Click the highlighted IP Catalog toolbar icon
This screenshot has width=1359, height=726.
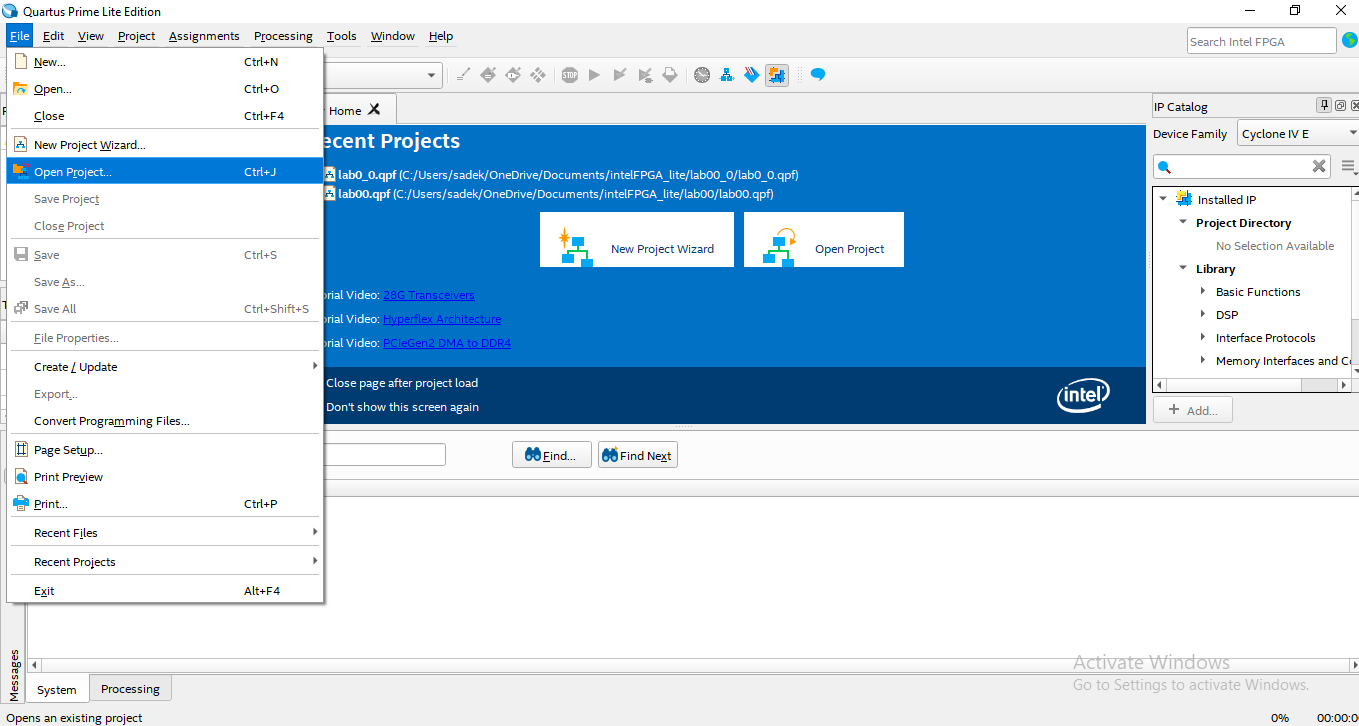[777, 75]
